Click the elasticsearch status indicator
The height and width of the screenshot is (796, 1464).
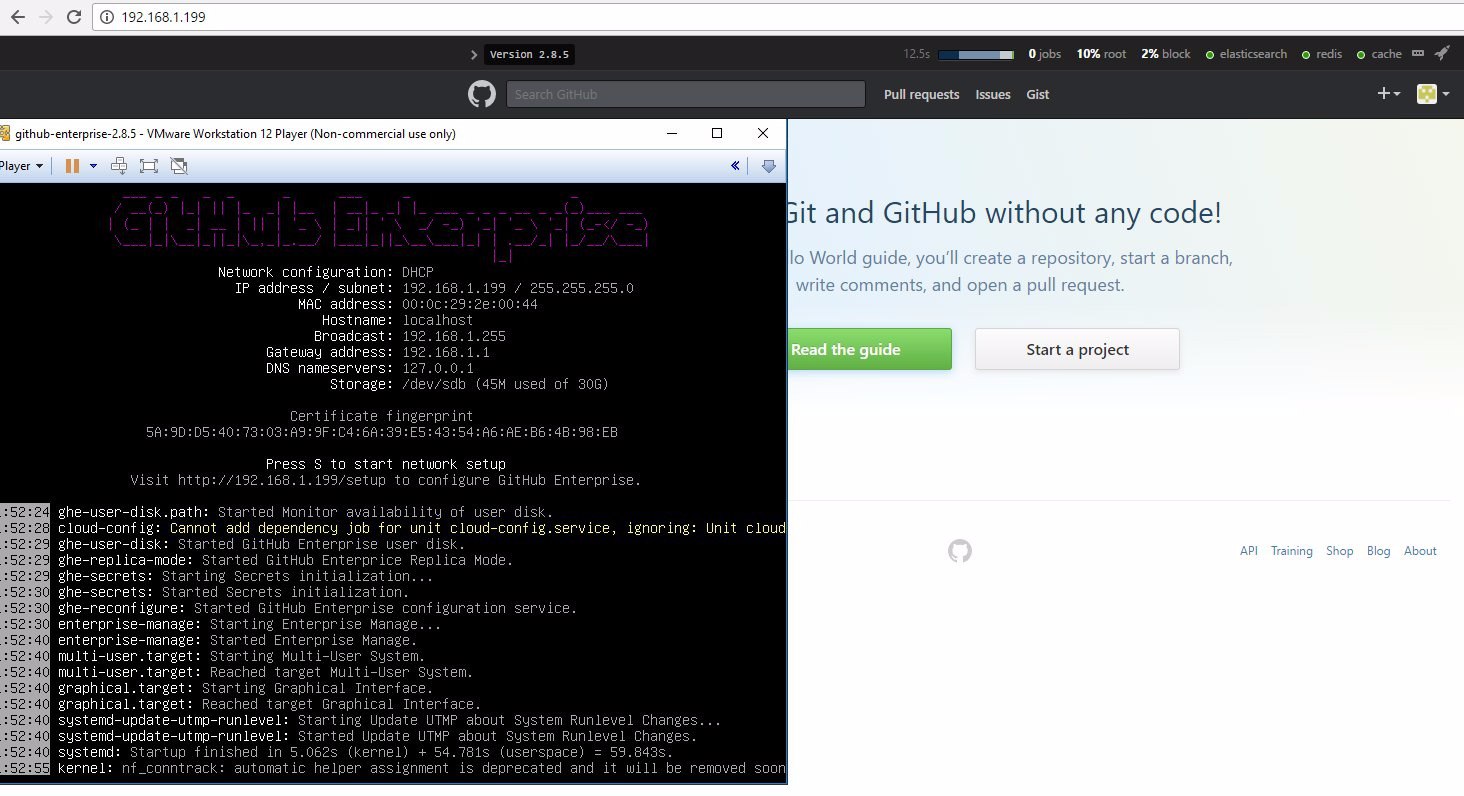[x=1247, y=54]
